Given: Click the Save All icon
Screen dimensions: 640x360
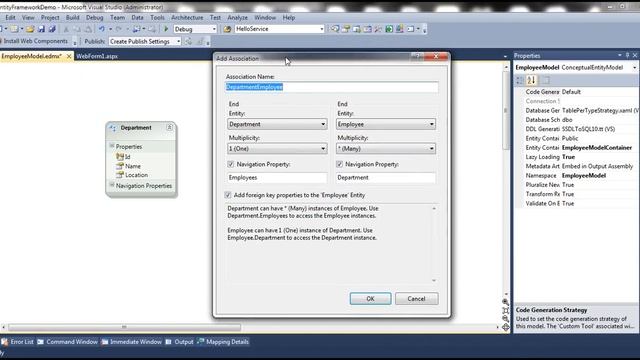Looking at the screenshot, I should click(x=52, y=29).
